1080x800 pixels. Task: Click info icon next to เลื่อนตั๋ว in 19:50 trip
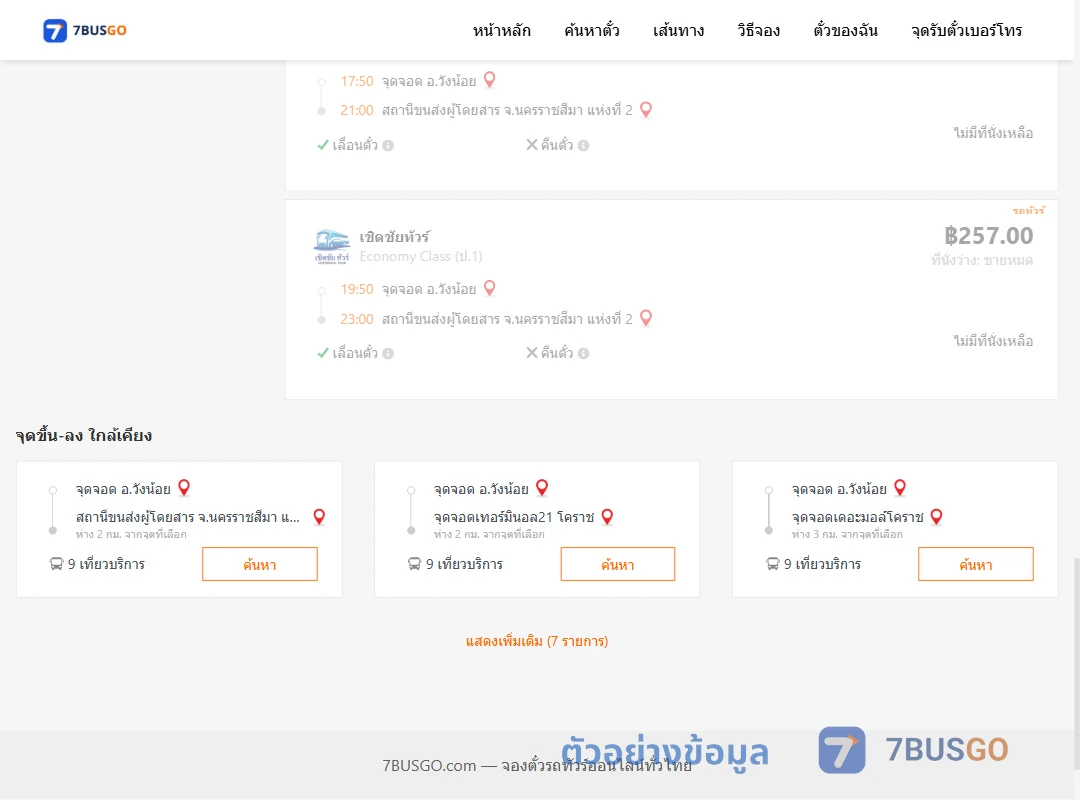[x=388, y=353]
